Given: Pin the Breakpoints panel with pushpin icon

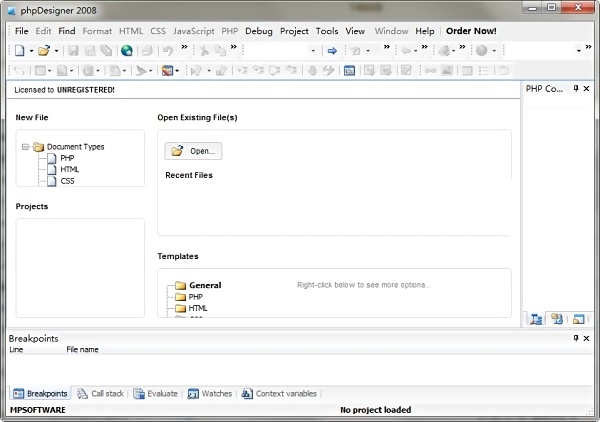Looking at the screenshot, I should (x=575, y=338).
